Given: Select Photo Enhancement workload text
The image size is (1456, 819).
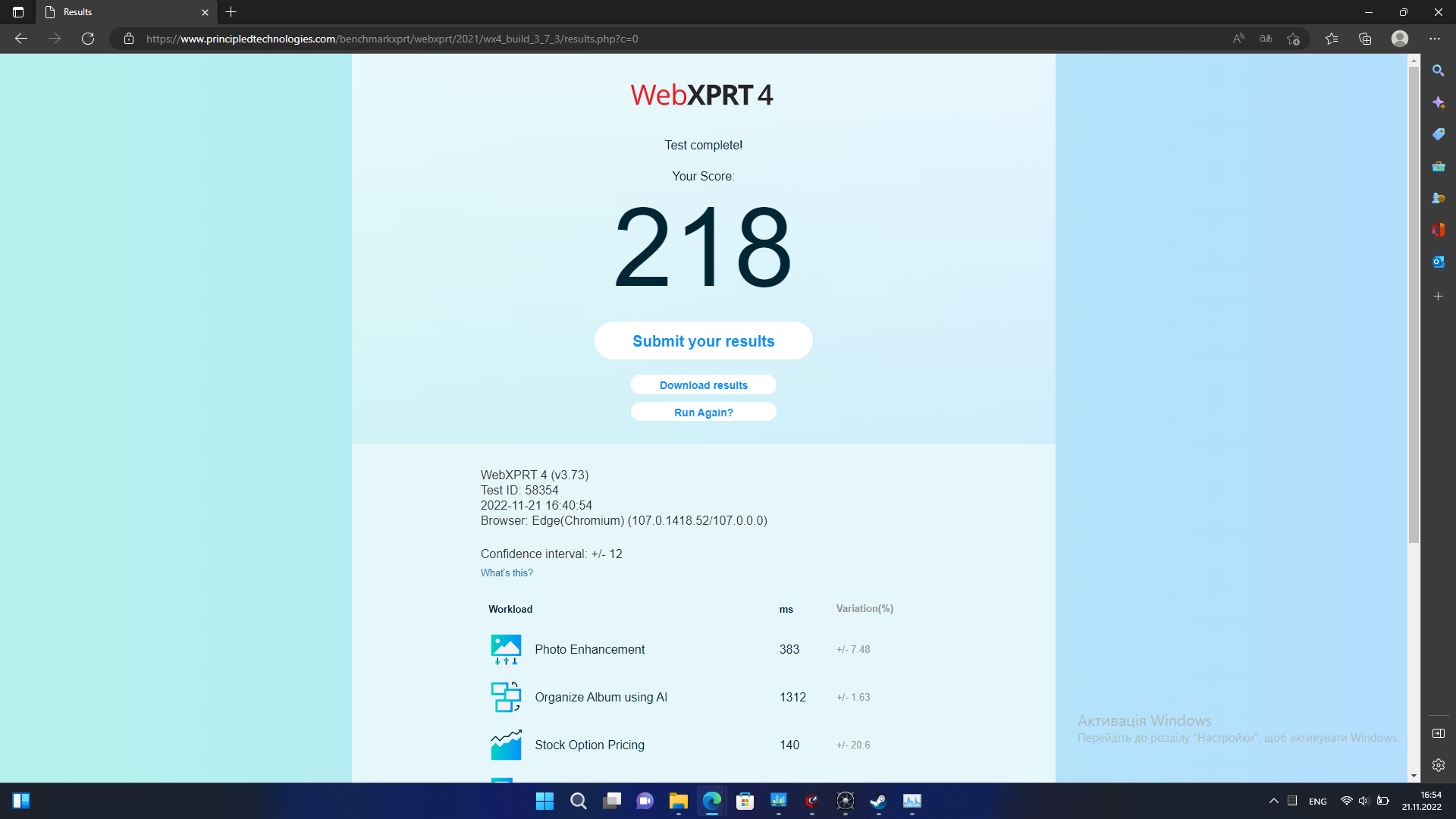Looking at the screenshot, I should (590, 649).
